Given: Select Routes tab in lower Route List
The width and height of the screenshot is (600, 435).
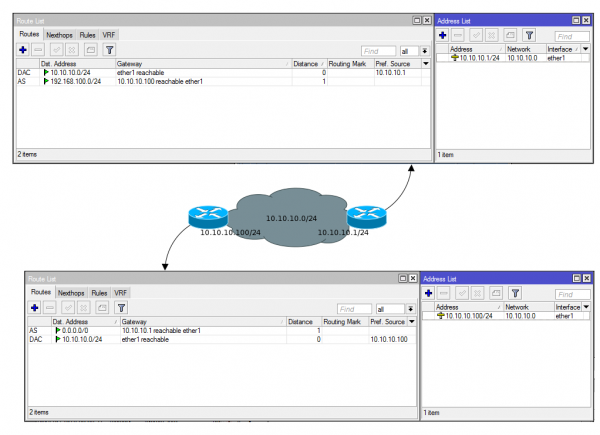Looking at the screenshot, I should click(41, 292).
